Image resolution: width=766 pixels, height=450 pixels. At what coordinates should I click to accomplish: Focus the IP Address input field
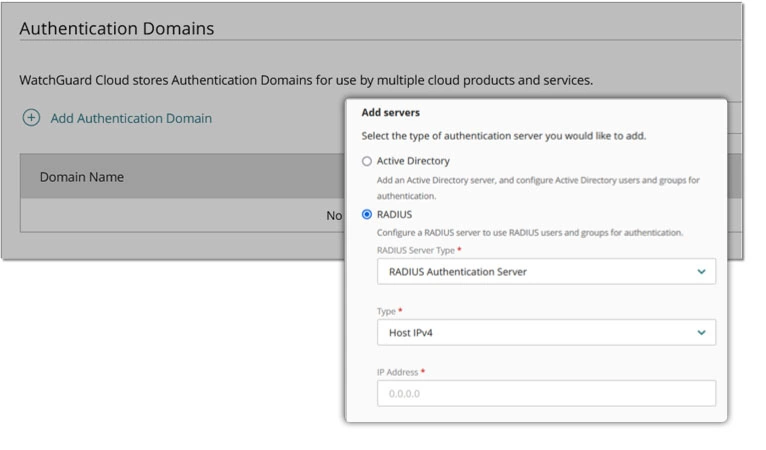click(x=546, y=393)
